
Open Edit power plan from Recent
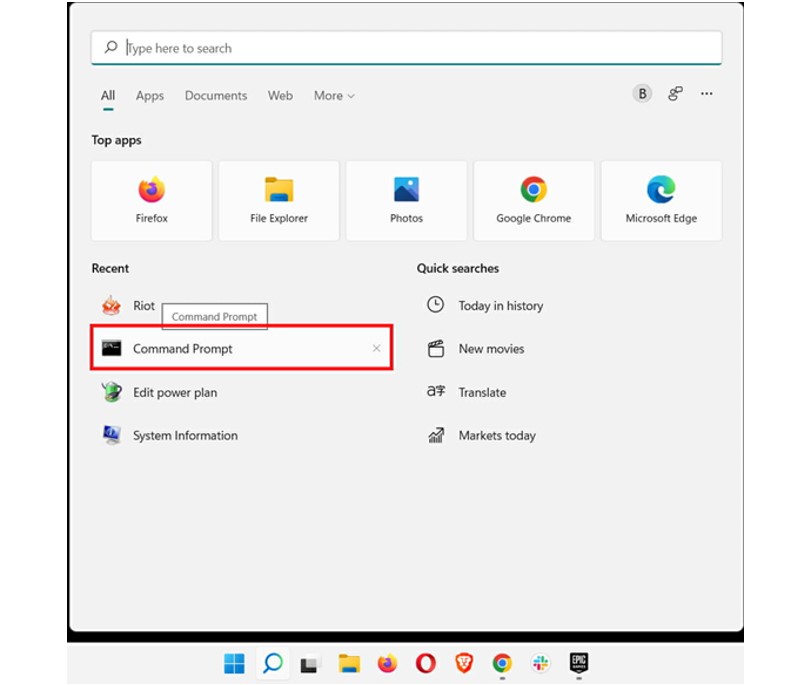[174, 392]
